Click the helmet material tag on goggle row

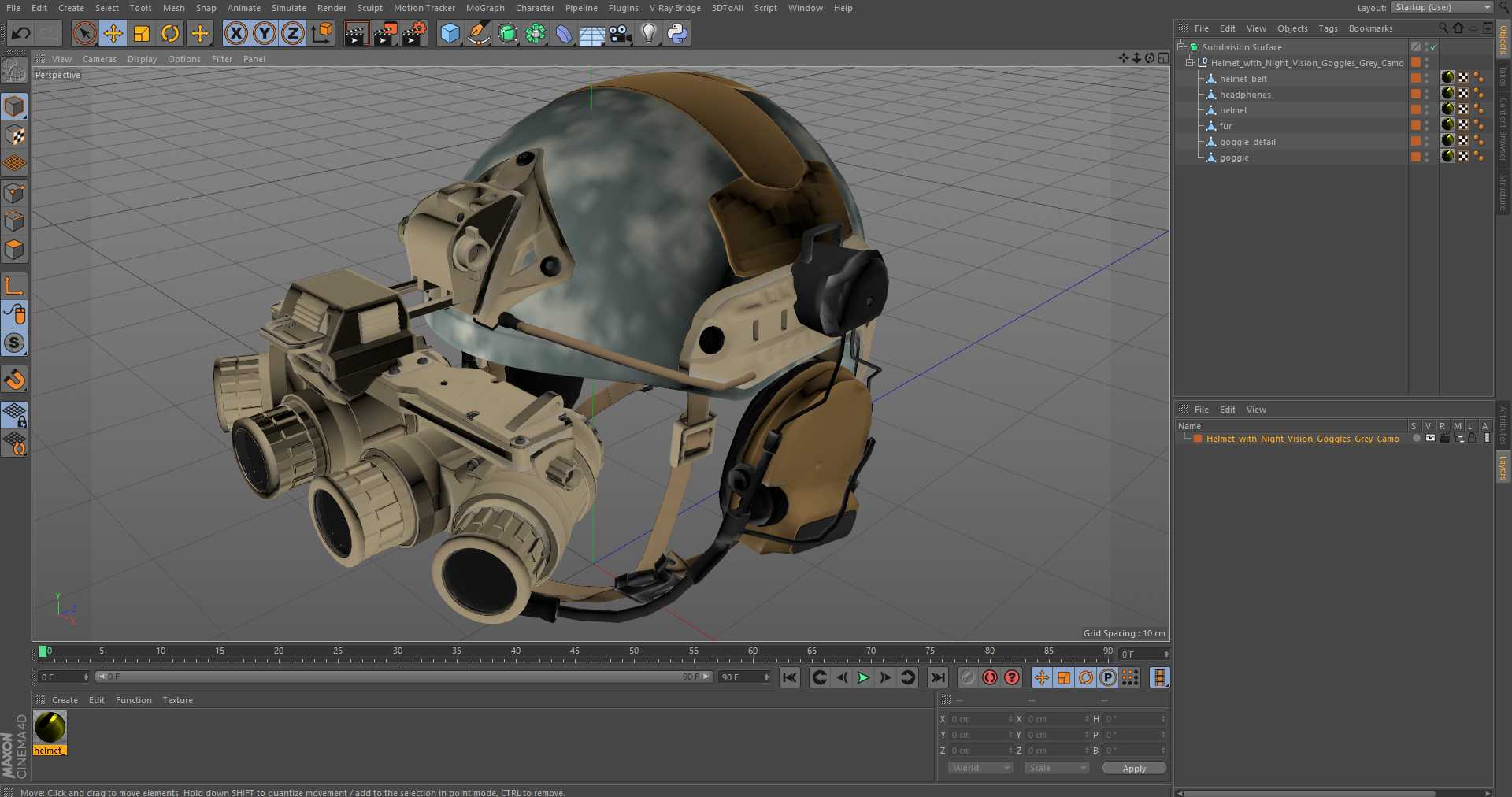coord(1447,157)
